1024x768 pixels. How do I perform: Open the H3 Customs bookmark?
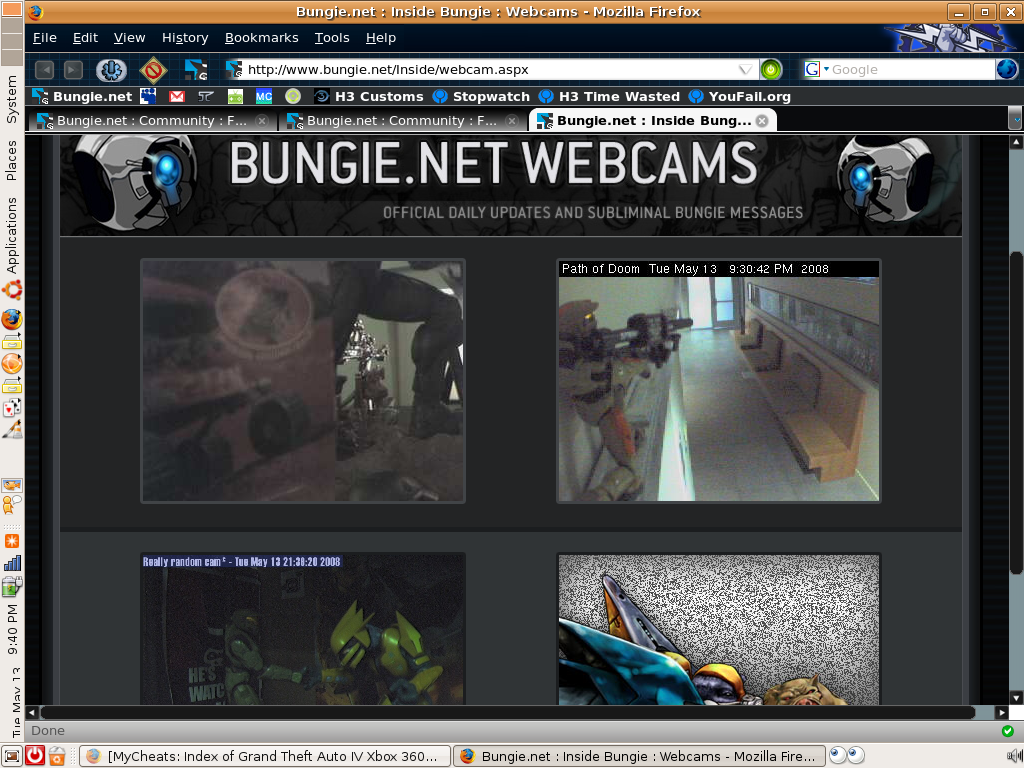pos(368,97)
